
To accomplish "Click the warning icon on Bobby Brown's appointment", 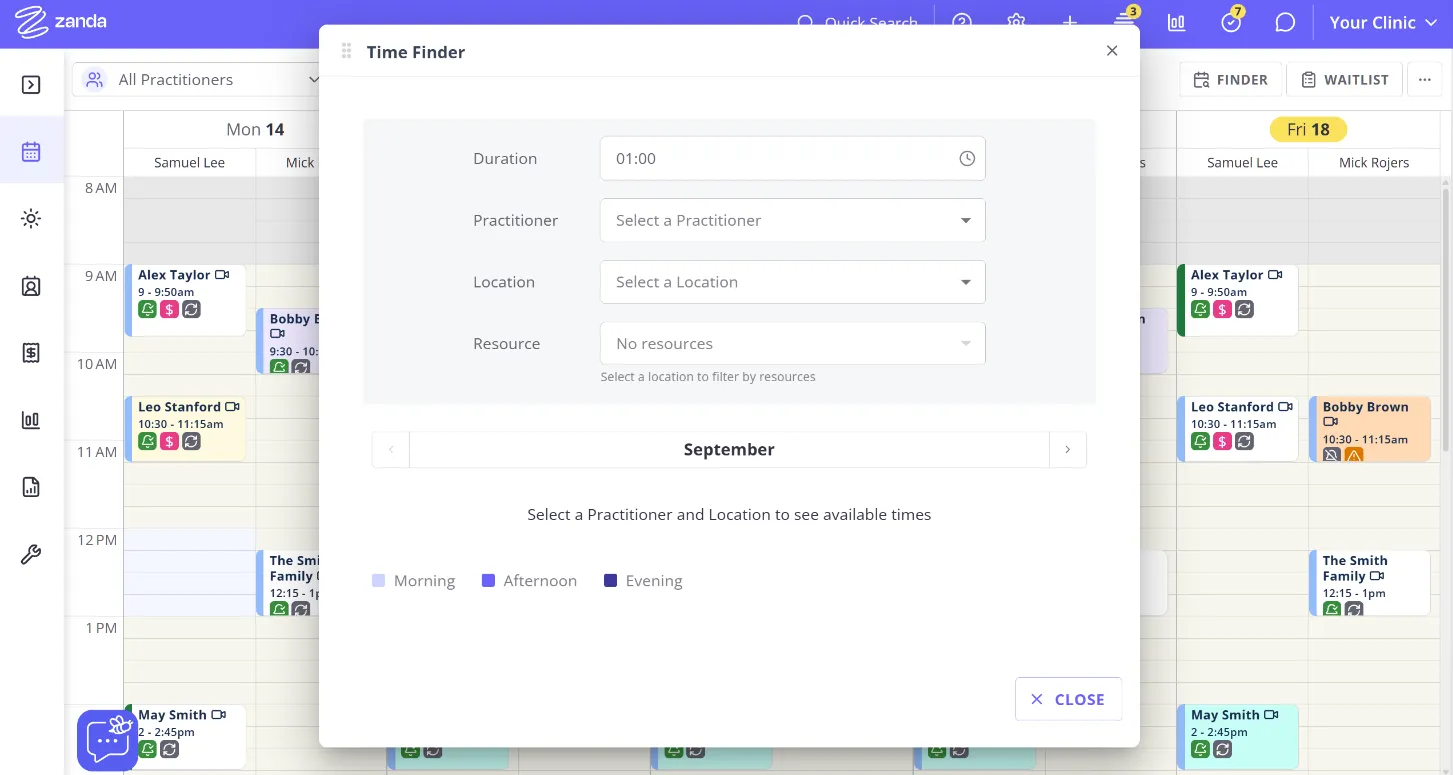I will (x=1354, y=455).
